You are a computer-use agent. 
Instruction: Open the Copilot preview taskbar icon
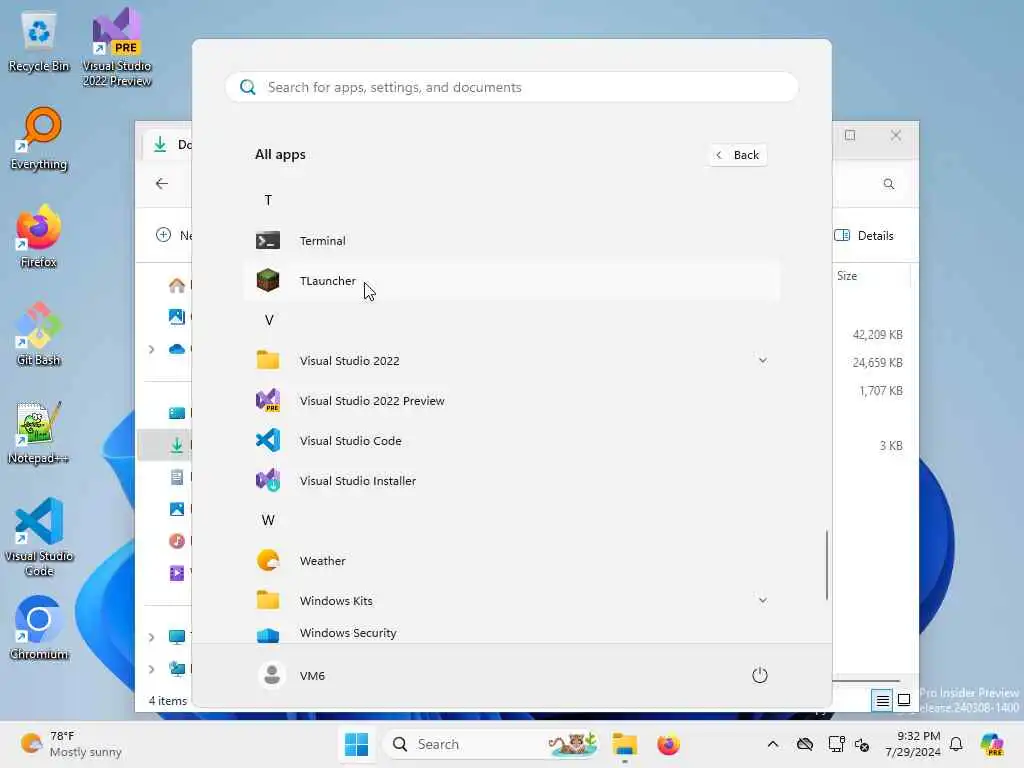coord(992,744)
